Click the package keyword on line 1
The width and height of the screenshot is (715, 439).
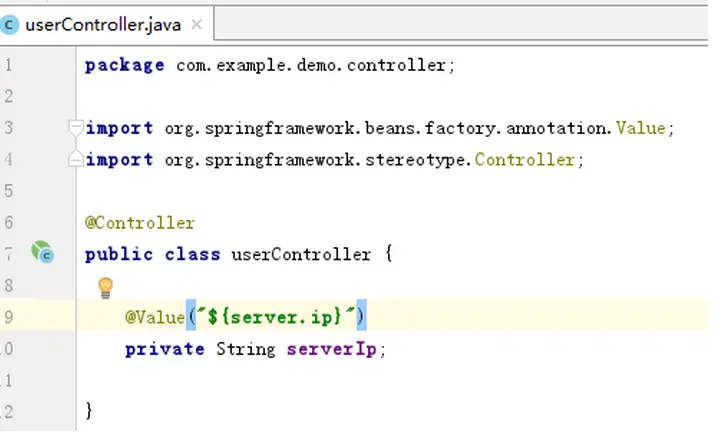(124, 66)
